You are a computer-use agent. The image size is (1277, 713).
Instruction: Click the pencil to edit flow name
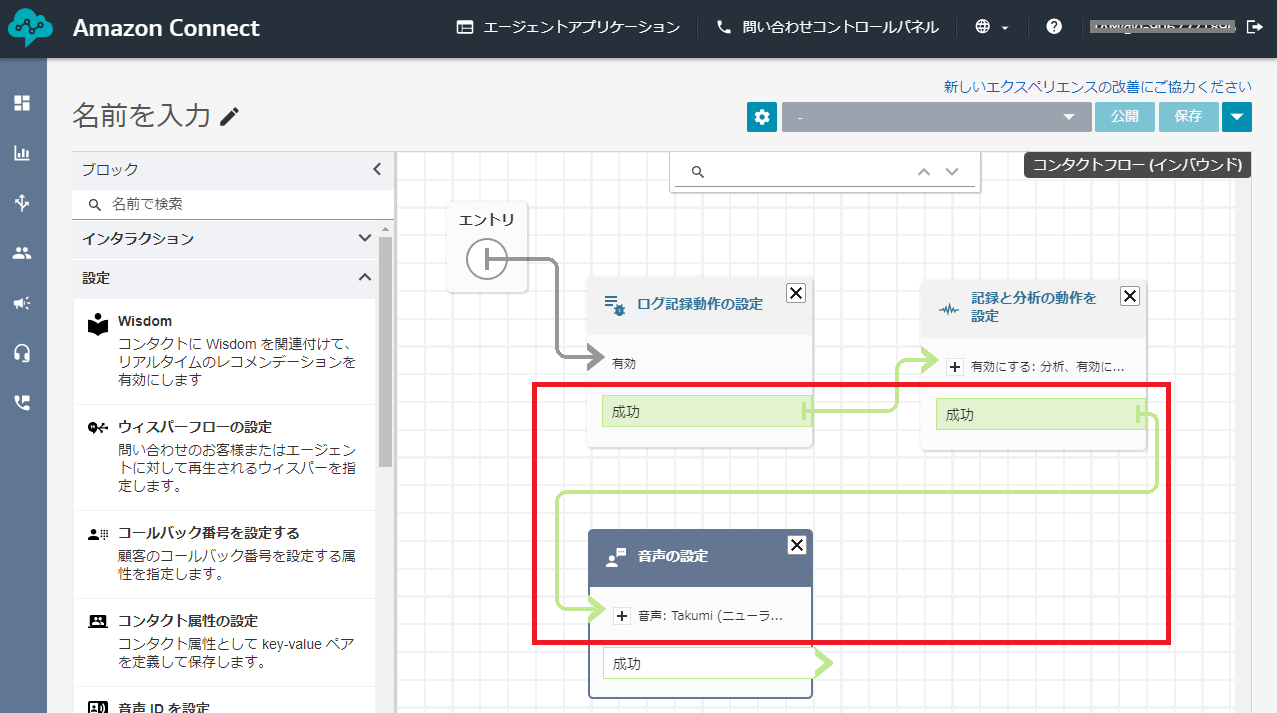click(x=230, y=116)
